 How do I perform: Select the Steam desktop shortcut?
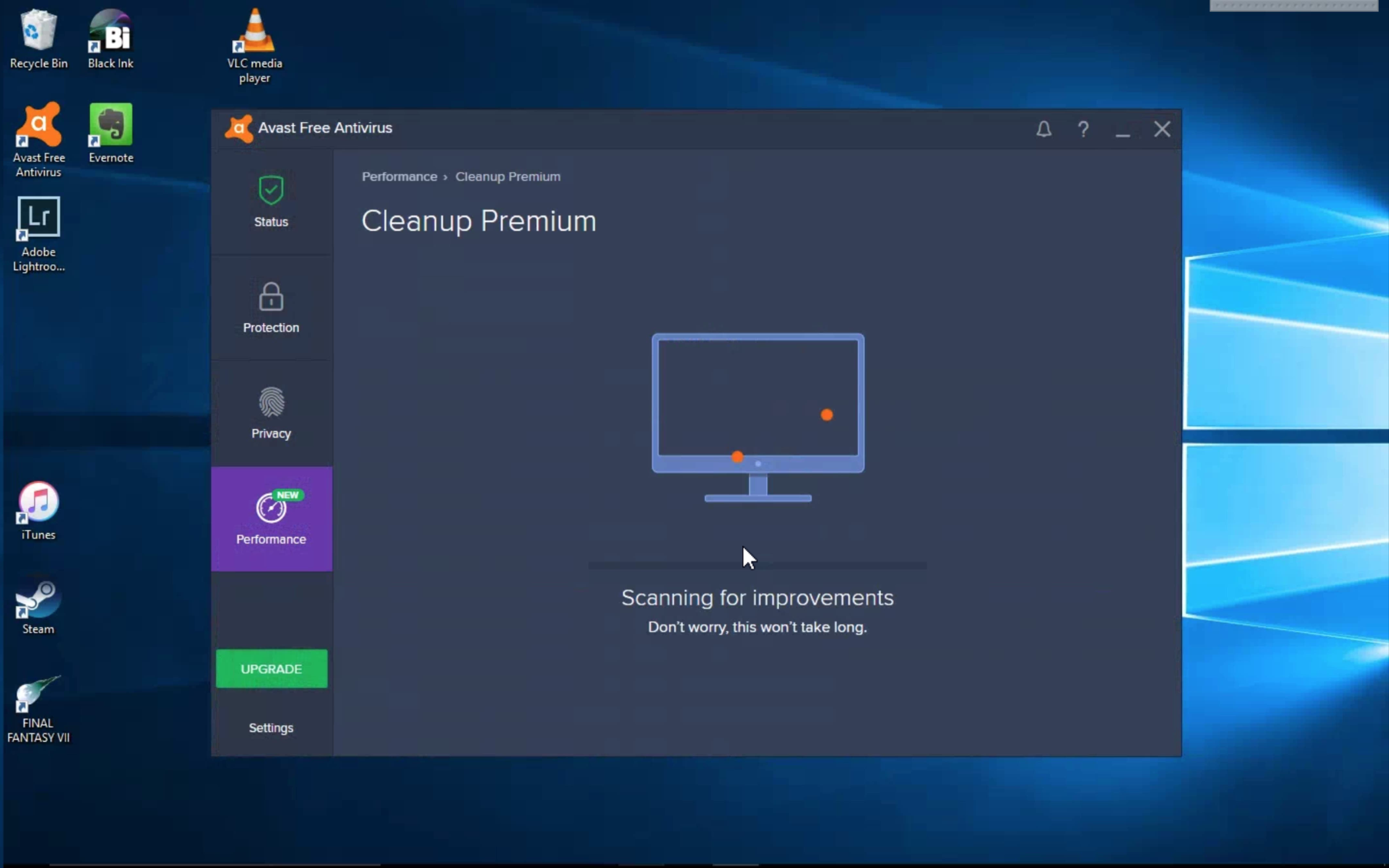[39, 605]
